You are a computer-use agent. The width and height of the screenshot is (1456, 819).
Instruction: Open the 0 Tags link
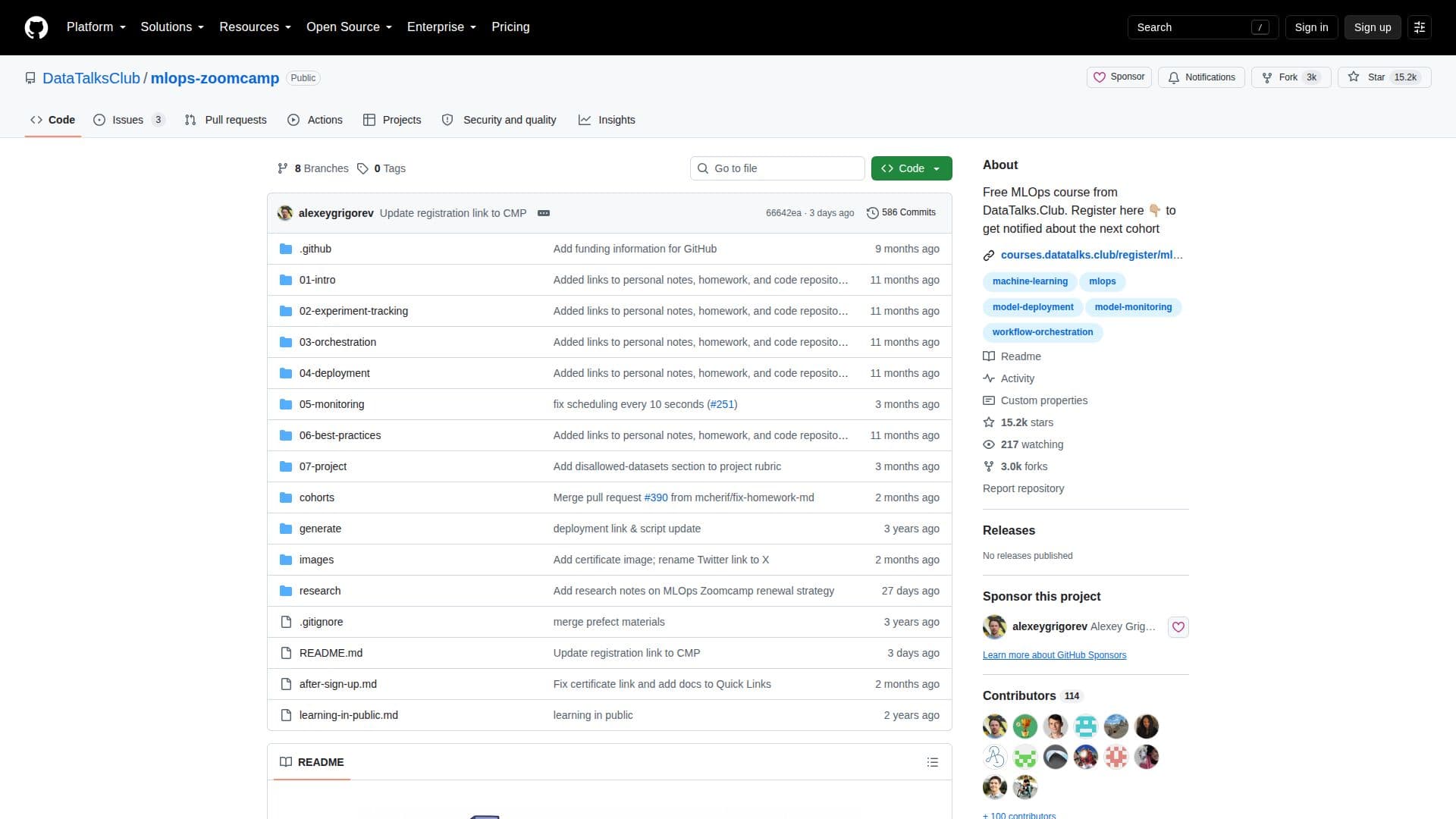(x=381, y=168)
